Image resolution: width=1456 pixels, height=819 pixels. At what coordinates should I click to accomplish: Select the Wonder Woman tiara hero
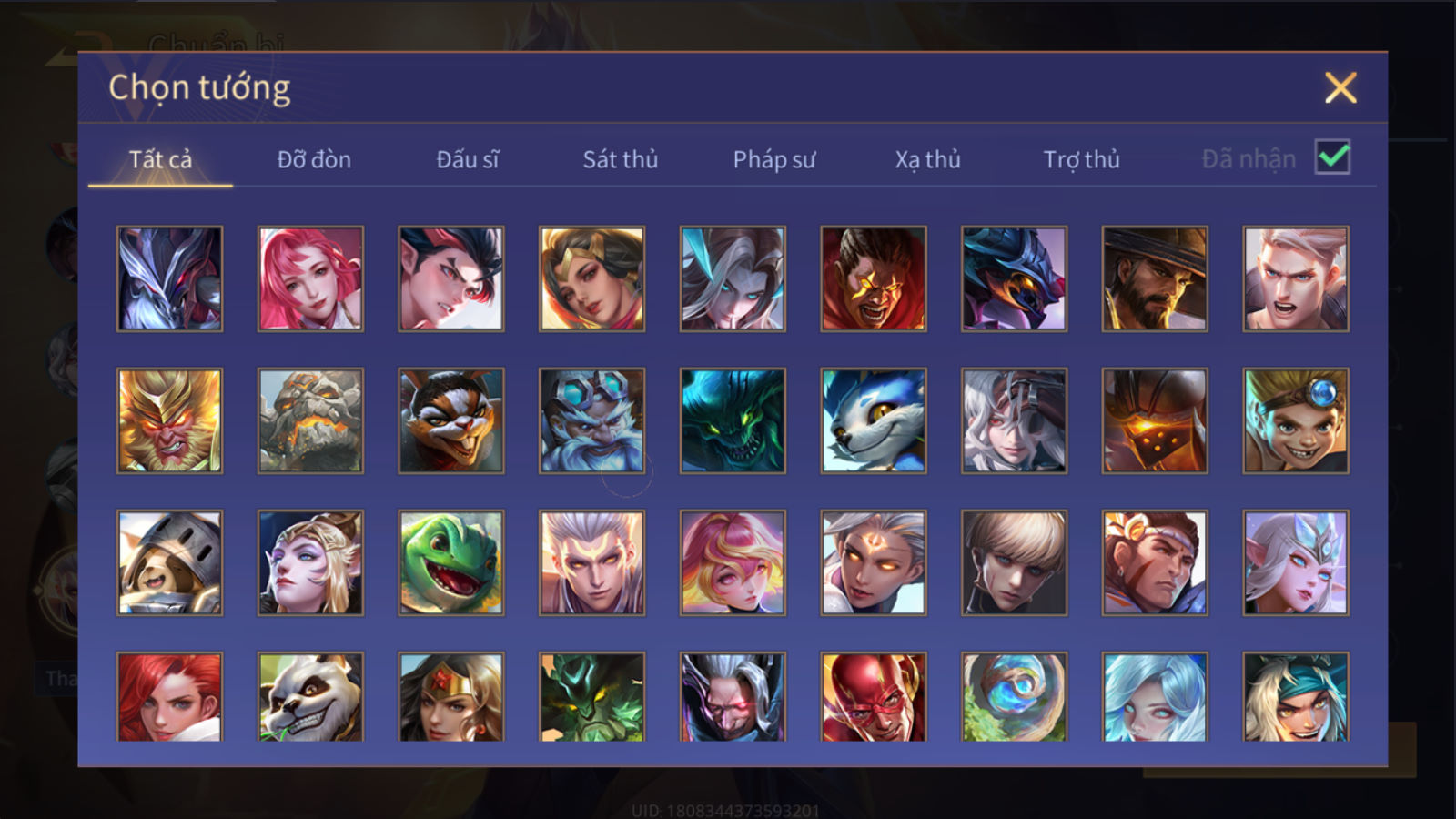pyautogui.click(x=450, y=696)
